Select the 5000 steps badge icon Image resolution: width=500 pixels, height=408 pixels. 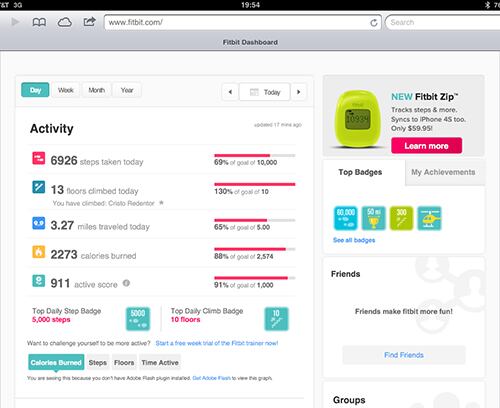click(138, 319)
